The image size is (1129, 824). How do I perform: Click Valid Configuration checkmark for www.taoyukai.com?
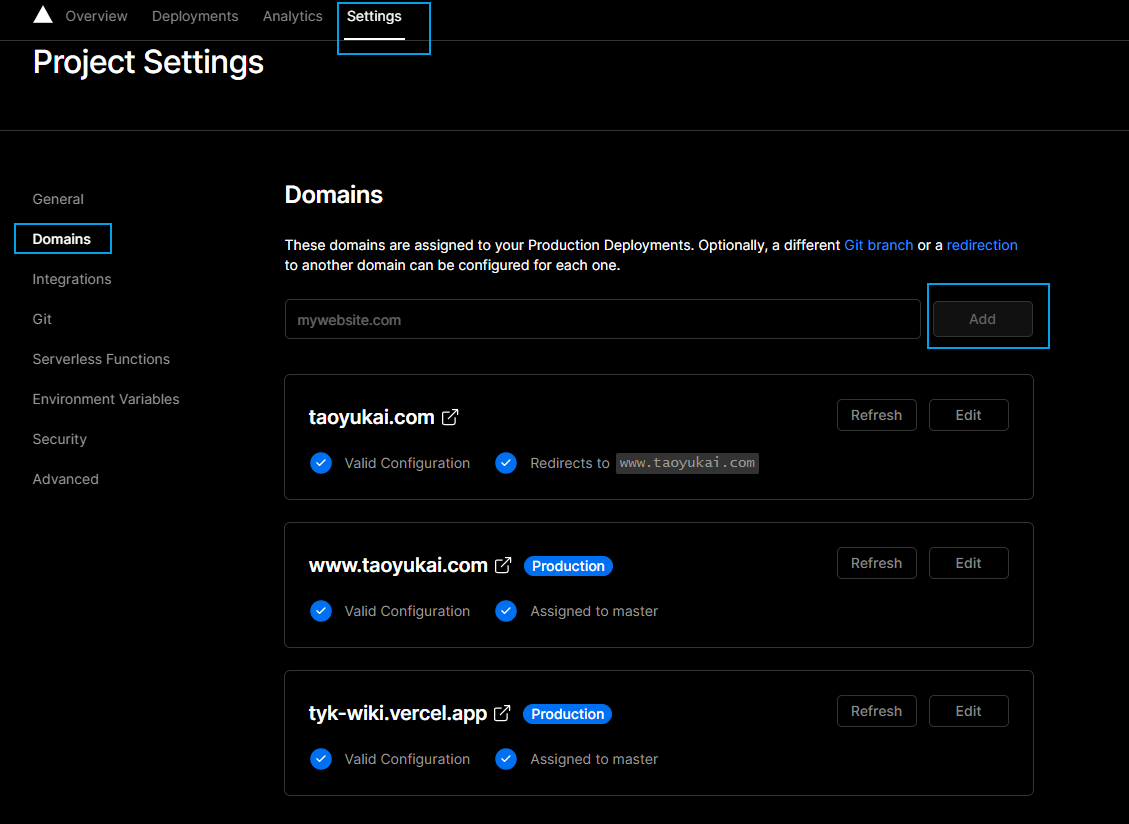[321, 611]
